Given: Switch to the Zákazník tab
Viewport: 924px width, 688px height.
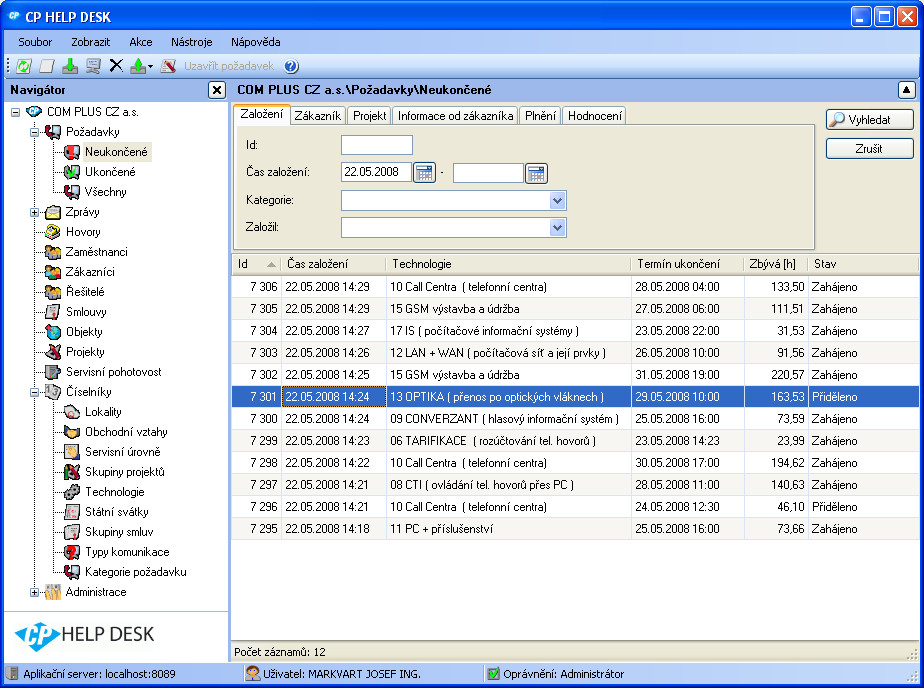Looking at the screenshot, I should click(x=318, y=116).
